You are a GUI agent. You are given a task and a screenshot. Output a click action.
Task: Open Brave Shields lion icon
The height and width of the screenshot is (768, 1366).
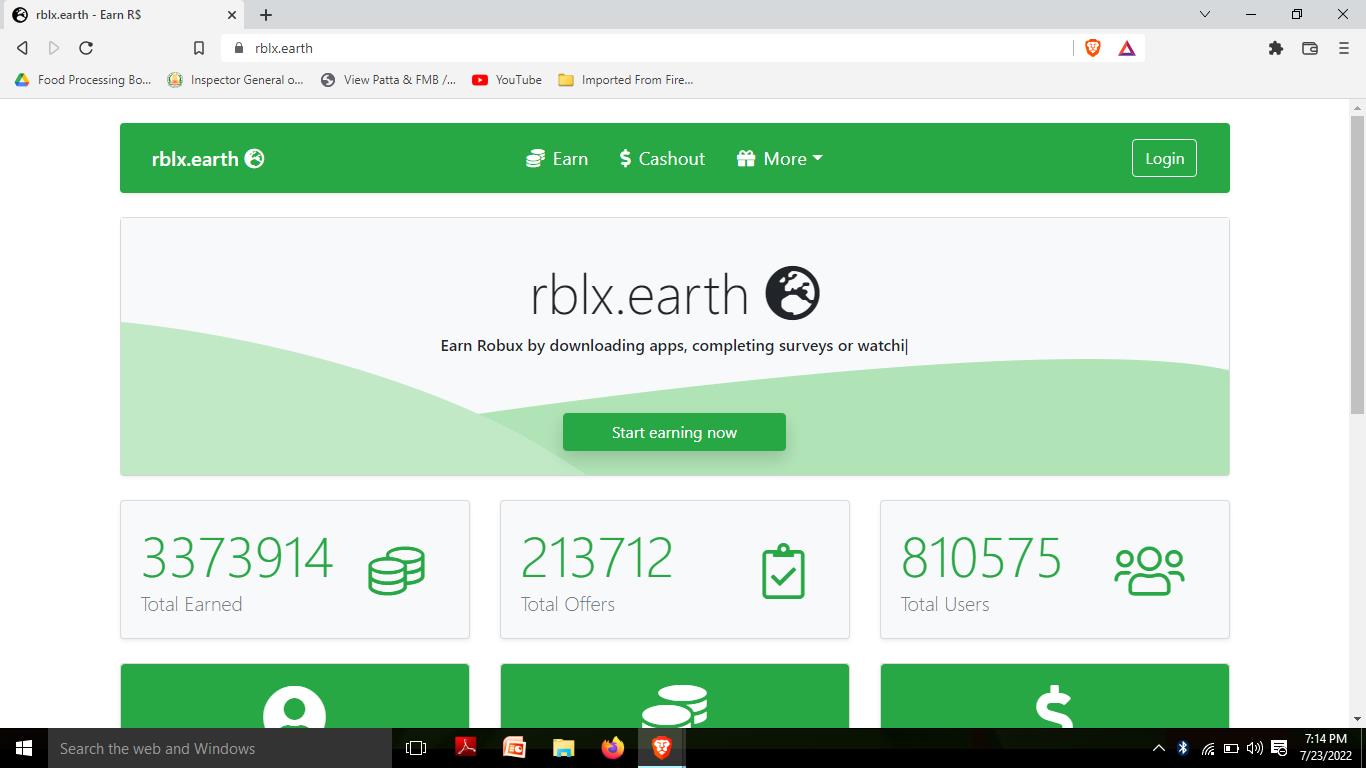pos(1093,48)
